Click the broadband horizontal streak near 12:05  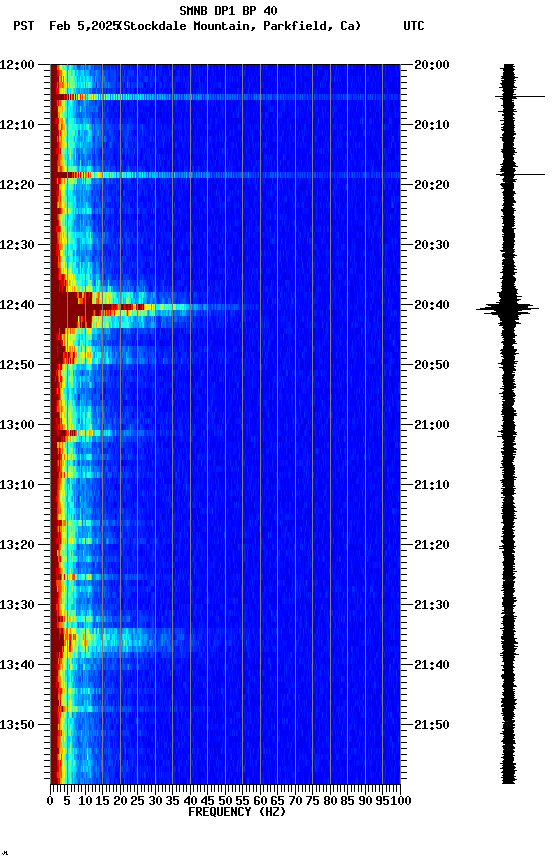click(x=225, y=97)
